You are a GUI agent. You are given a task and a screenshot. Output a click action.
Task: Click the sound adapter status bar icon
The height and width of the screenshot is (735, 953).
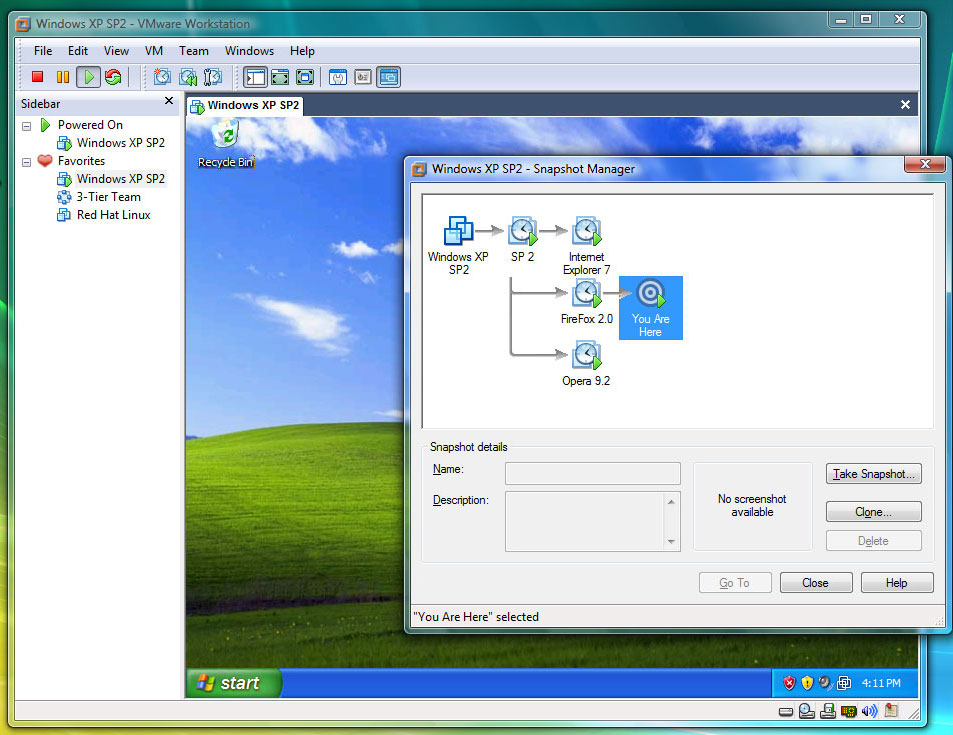click(x=870, y=710)
